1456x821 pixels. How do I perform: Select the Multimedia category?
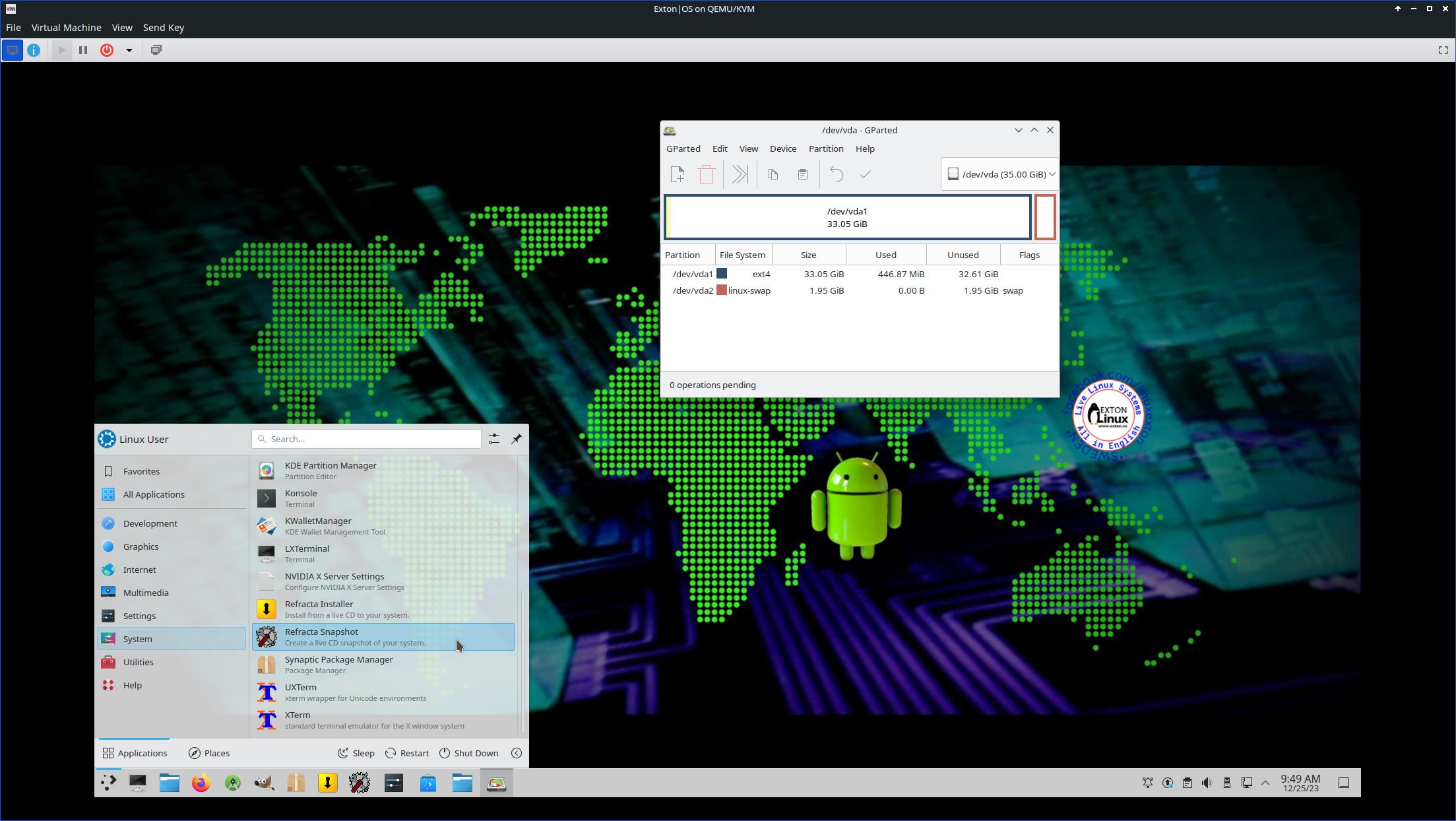point(172,593)
